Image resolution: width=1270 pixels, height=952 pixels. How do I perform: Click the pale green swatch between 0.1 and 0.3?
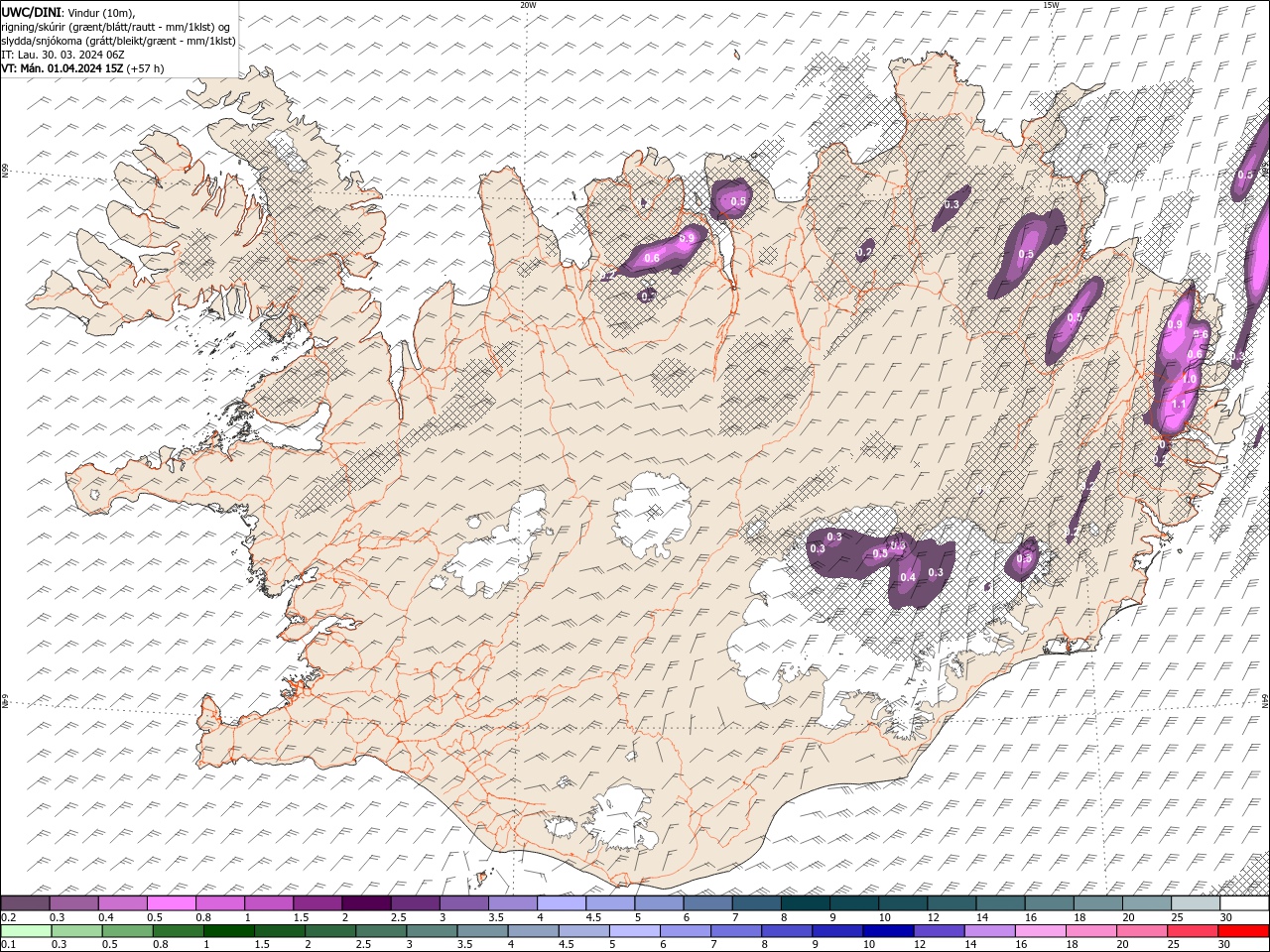27,931
